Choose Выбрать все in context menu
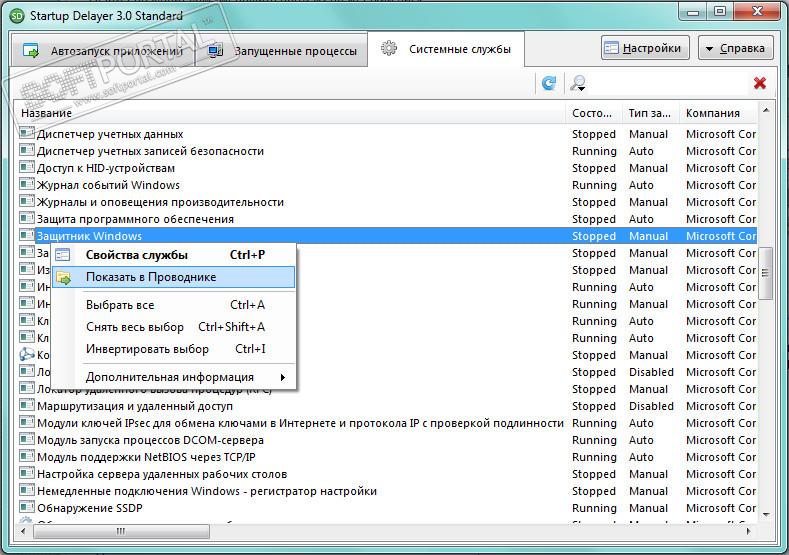789x555 pixels. point(174,305)
